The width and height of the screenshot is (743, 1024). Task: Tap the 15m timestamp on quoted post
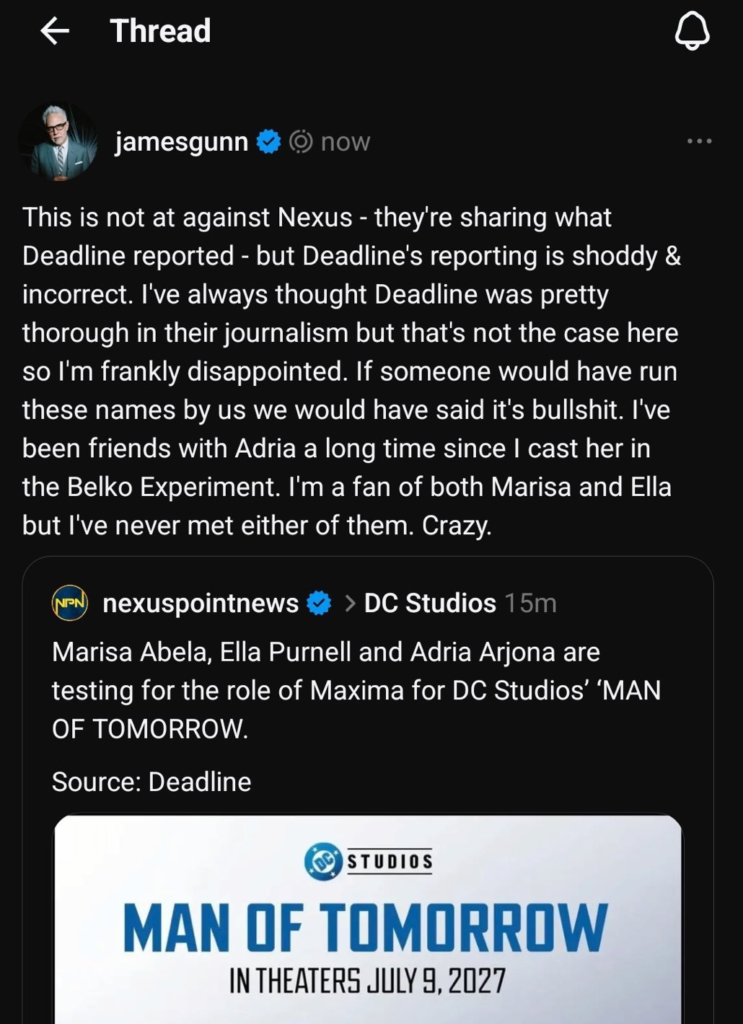(531, 603)
